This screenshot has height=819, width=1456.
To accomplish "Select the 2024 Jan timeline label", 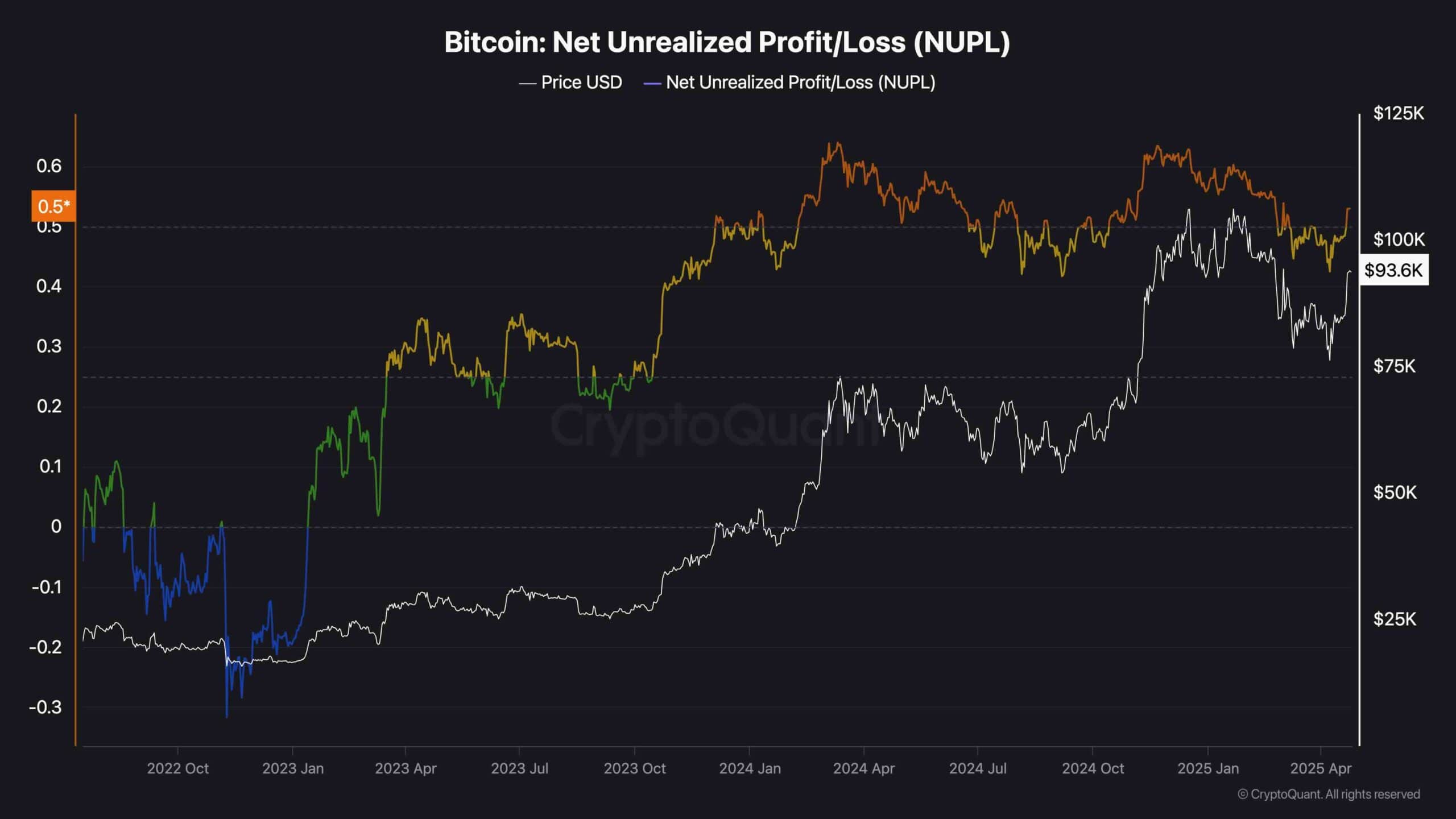I will 750,768.
